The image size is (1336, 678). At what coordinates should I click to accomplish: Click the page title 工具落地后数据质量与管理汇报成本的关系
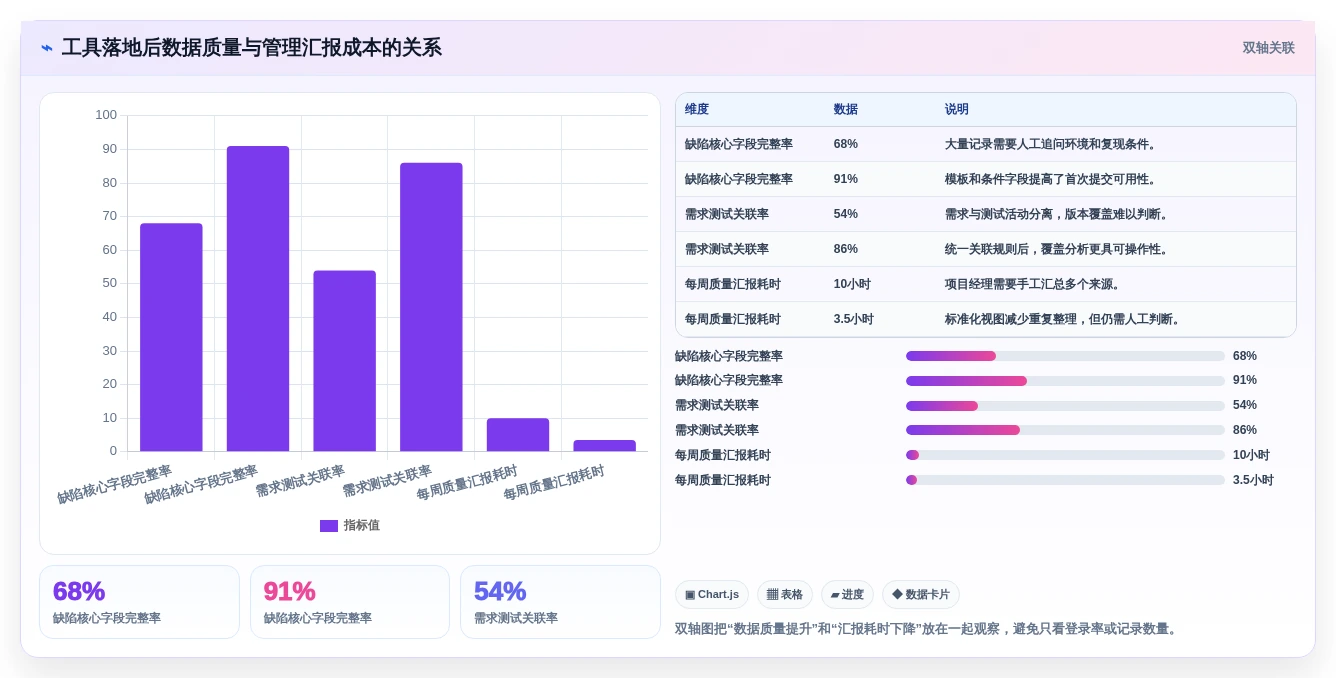pos(251,48)
